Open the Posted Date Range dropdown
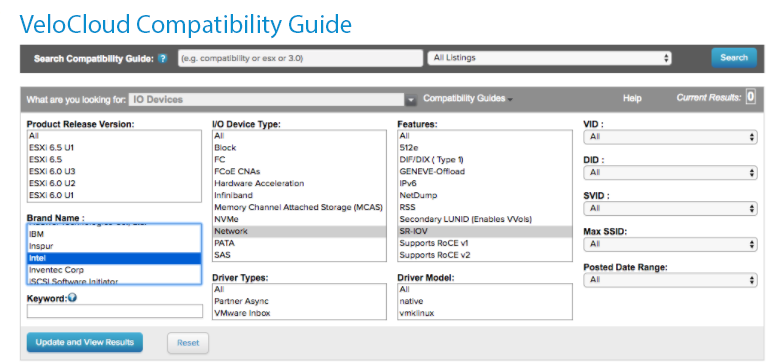The image size is (766, 363). click(670, 280)
